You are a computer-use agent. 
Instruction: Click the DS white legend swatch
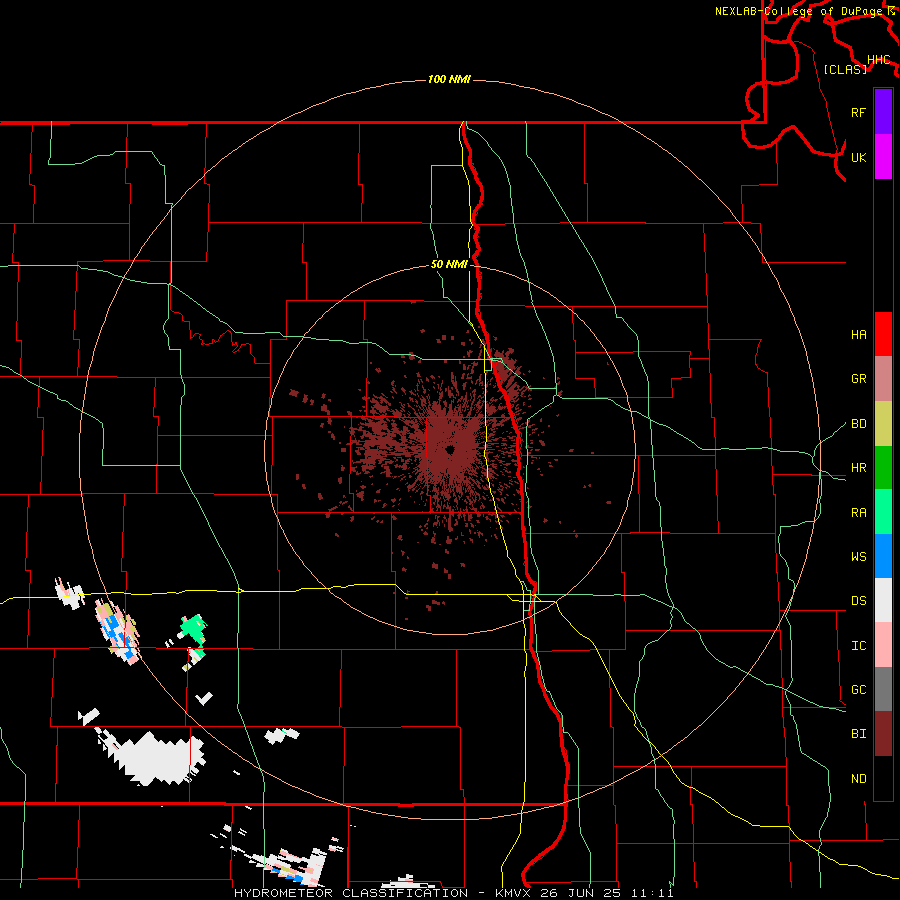pos(883,600)
